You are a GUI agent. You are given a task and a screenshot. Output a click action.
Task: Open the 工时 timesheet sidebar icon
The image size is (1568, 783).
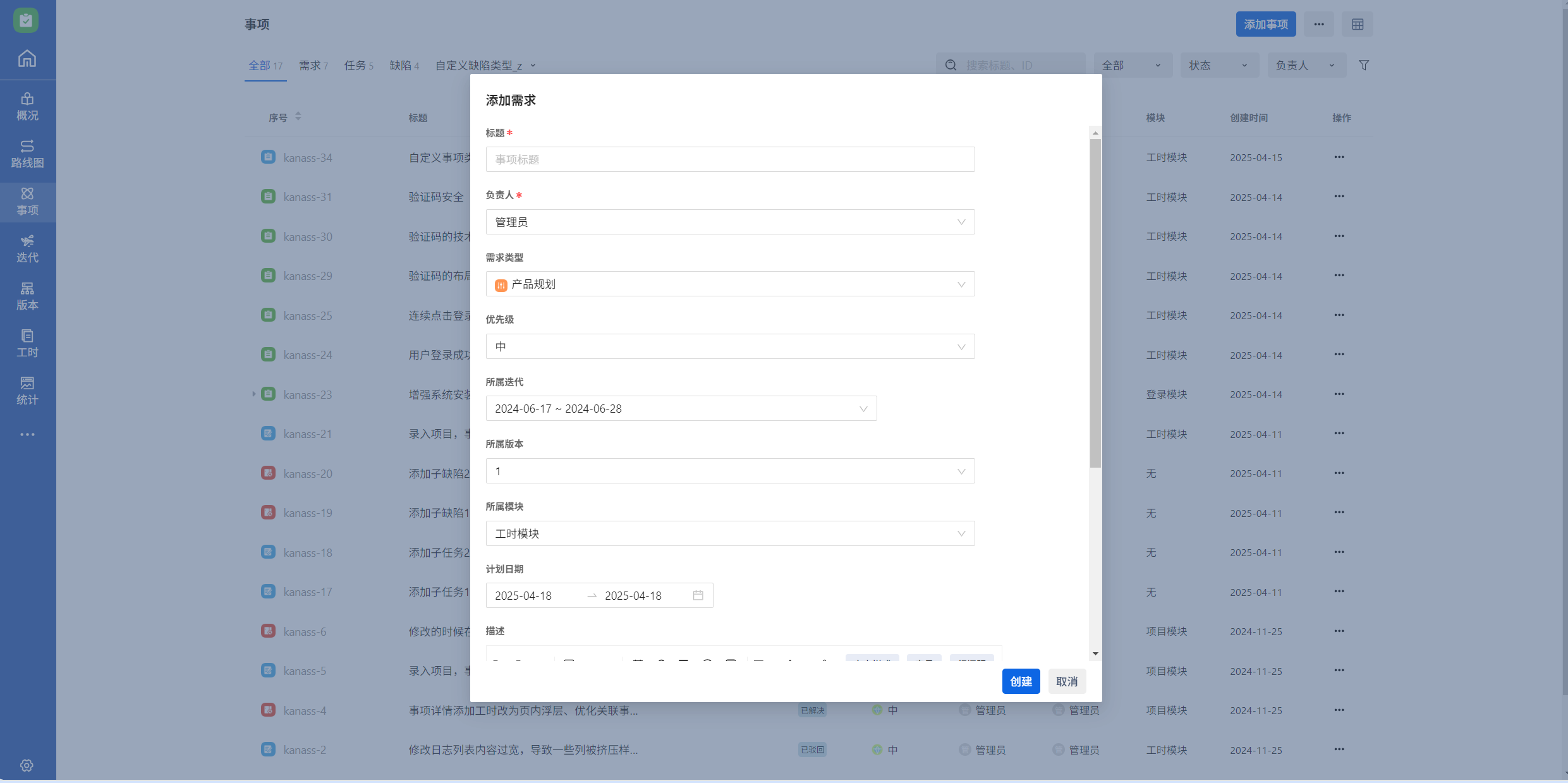[x=27, y=343]
